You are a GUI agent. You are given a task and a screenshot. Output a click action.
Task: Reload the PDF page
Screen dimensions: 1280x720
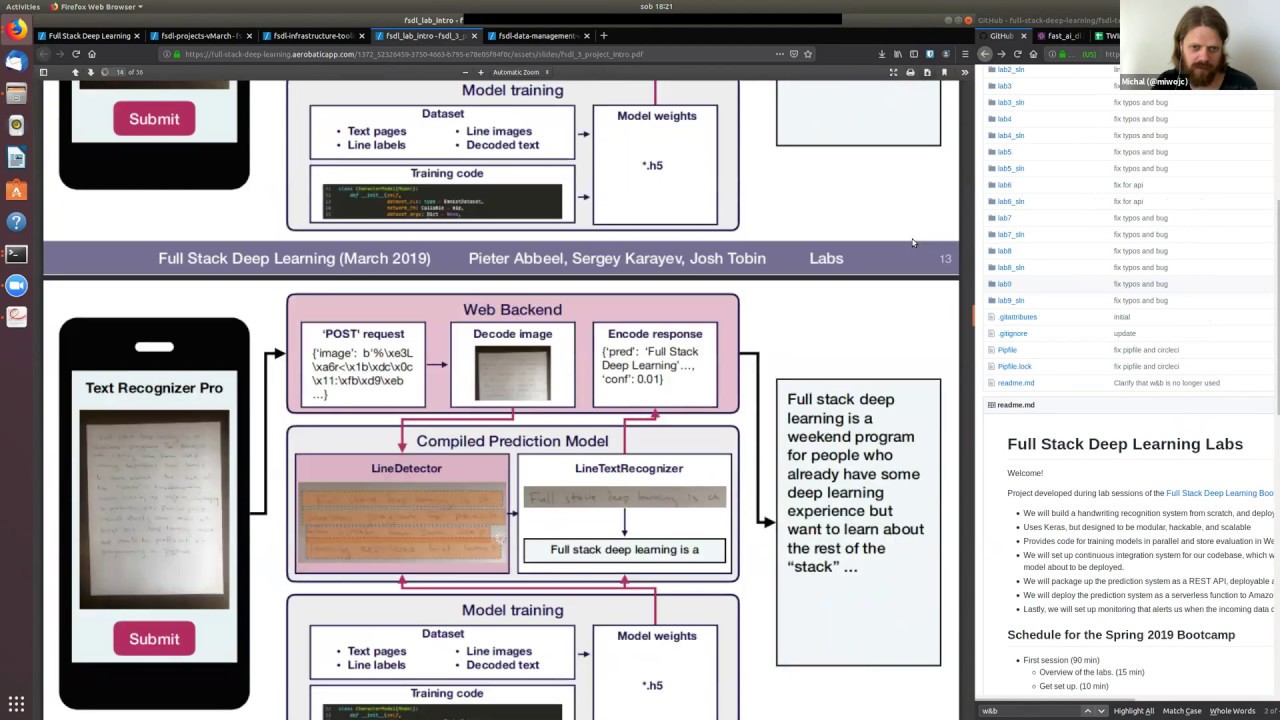click(76, 54)
